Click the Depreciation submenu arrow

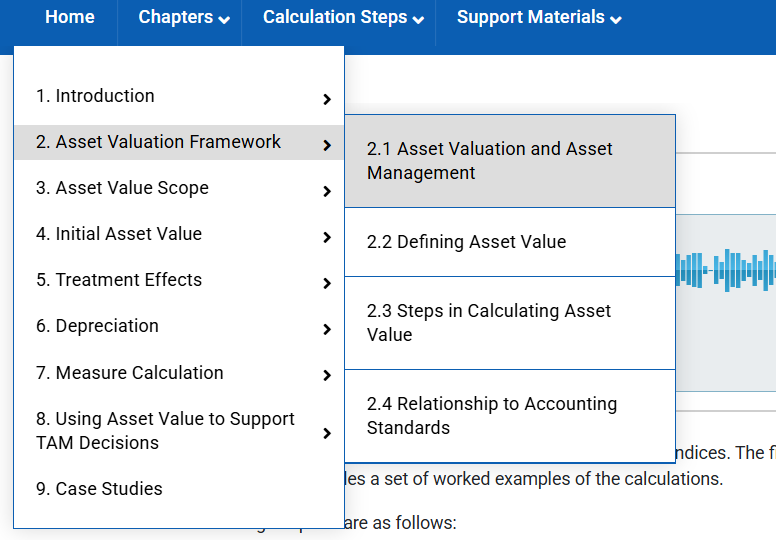[327, 330]
